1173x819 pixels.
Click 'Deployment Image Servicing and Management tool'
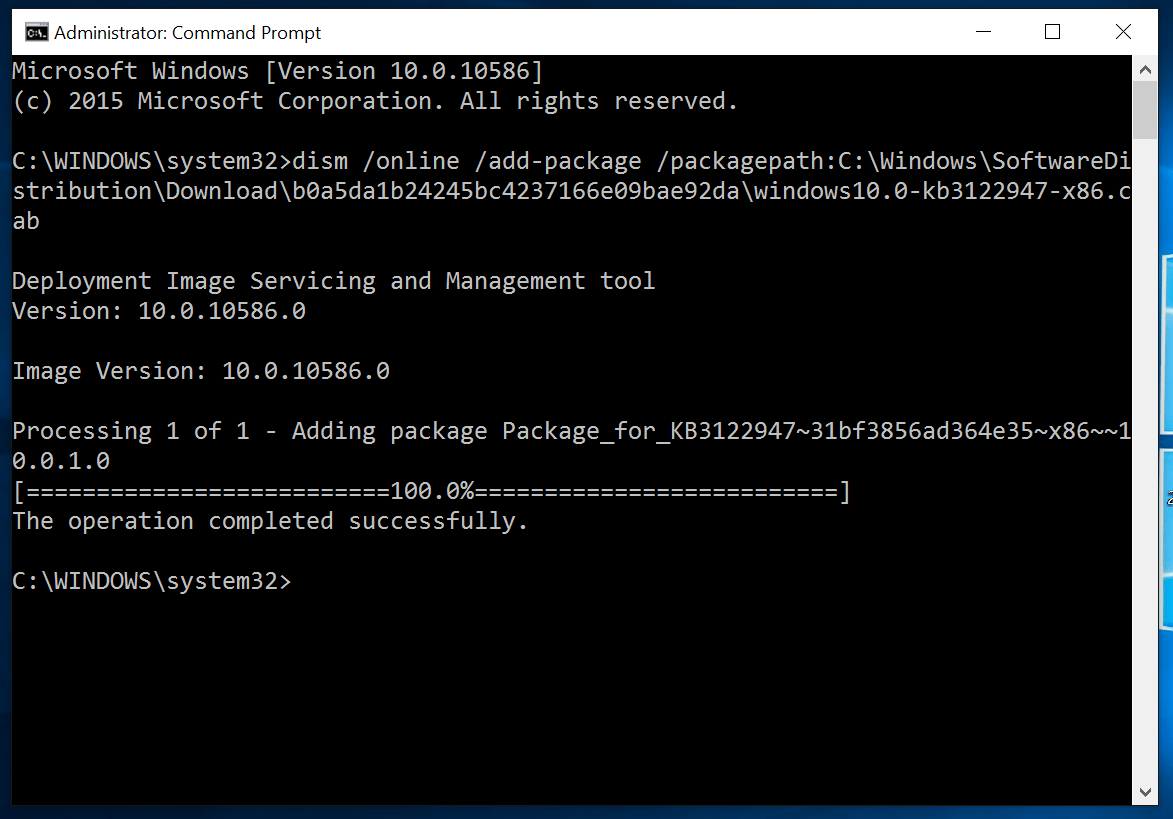coord(333,281)
